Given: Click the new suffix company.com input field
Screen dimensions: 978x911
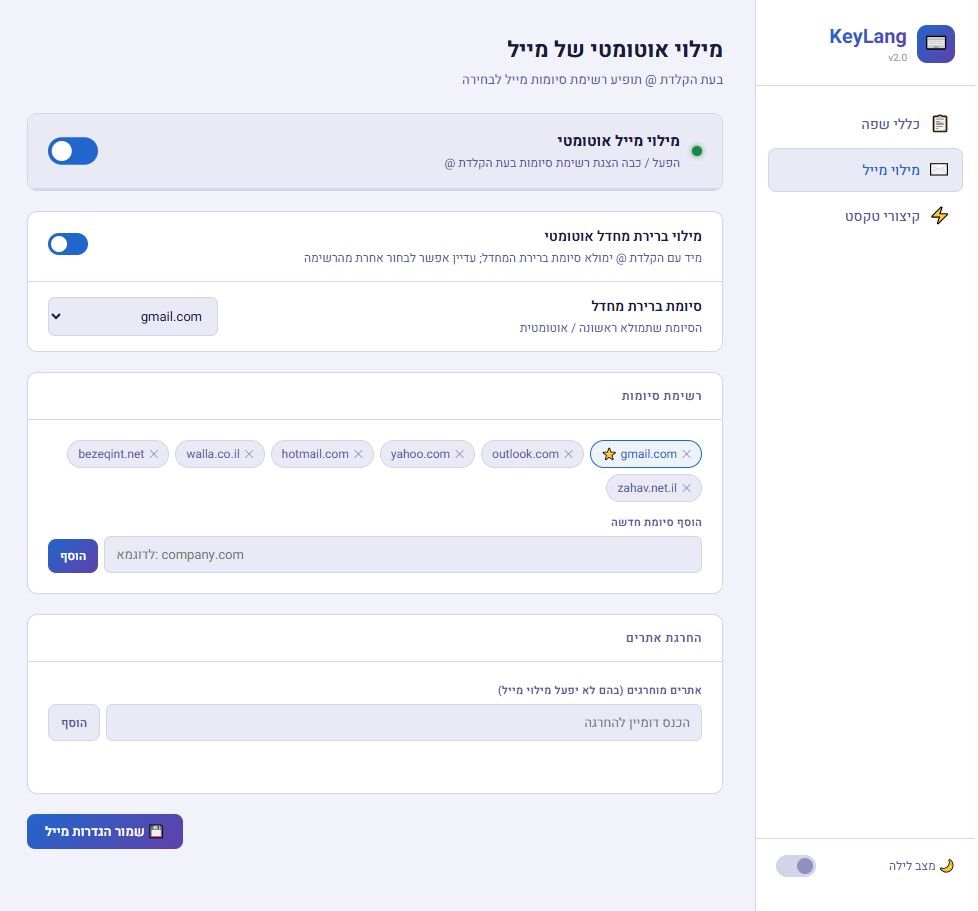Looking at the screenshot, I should (x=402, y=555).
